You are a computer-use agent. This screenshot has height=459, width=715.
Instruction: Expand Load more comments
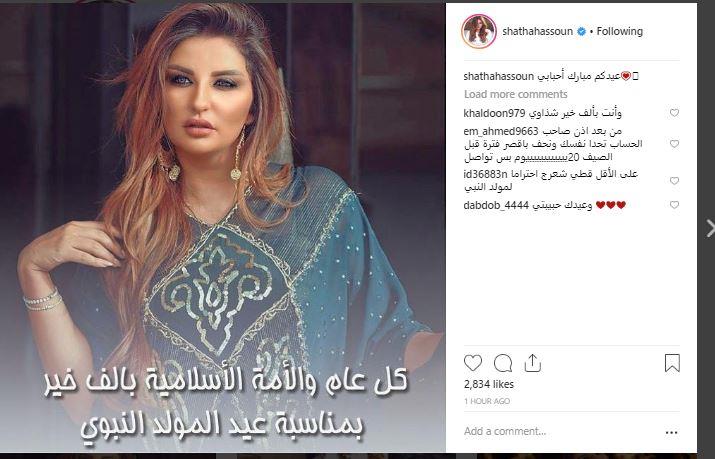click(x=516, y=94)
